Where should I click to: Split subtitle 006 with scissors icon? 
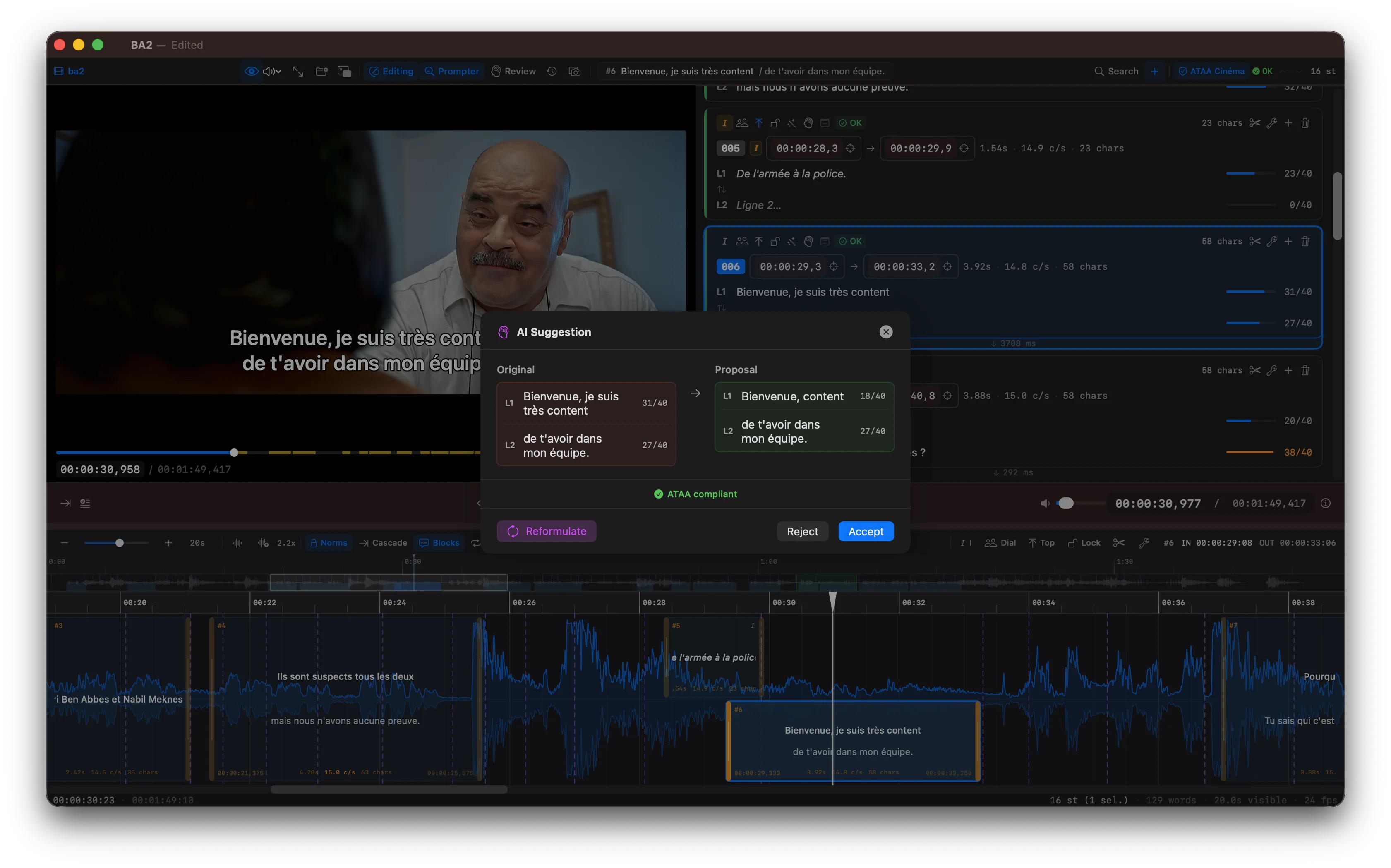pos(1255,241)
